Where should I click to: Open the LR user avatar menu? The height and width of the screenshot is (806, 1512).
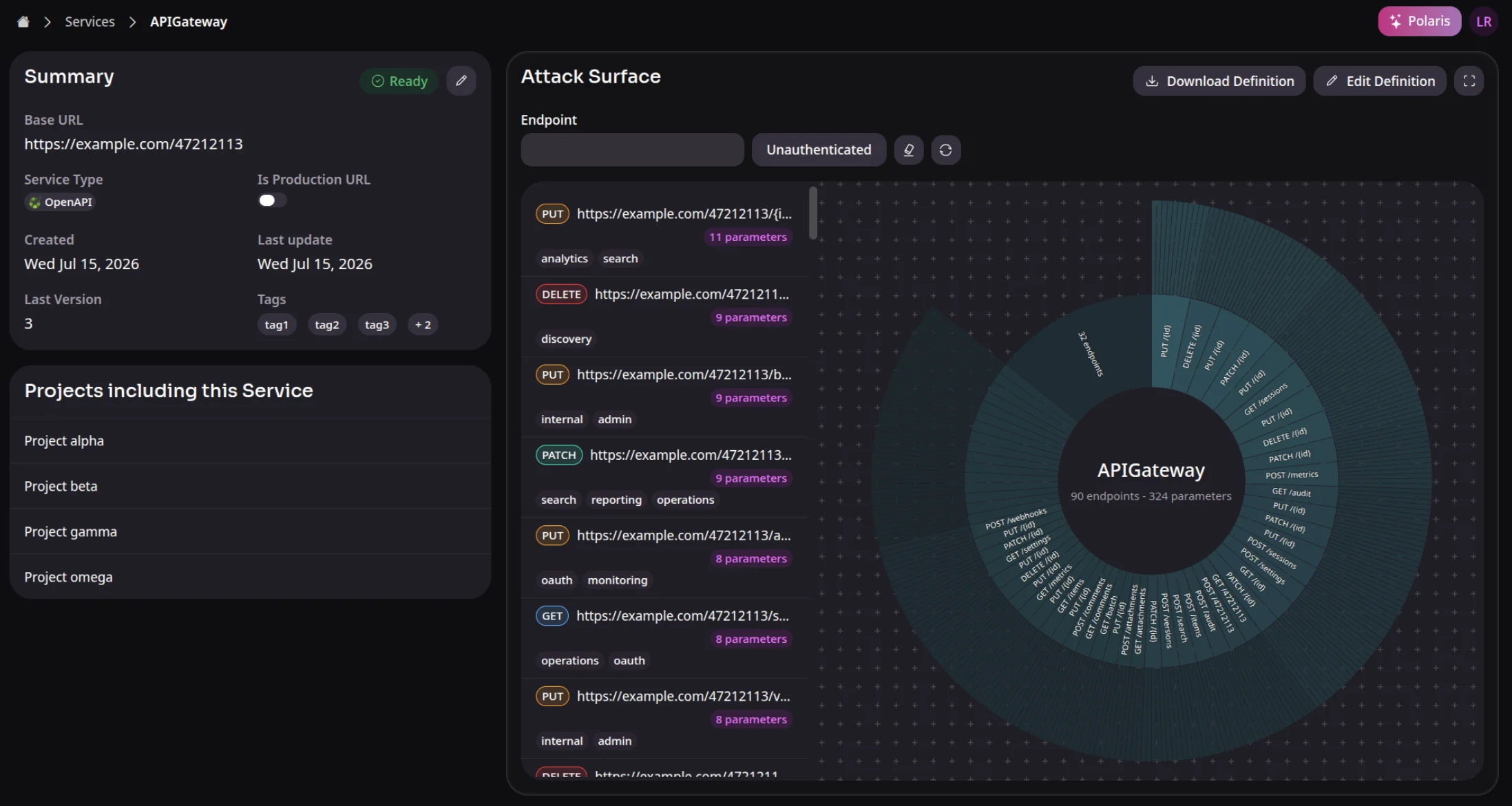1484,21
